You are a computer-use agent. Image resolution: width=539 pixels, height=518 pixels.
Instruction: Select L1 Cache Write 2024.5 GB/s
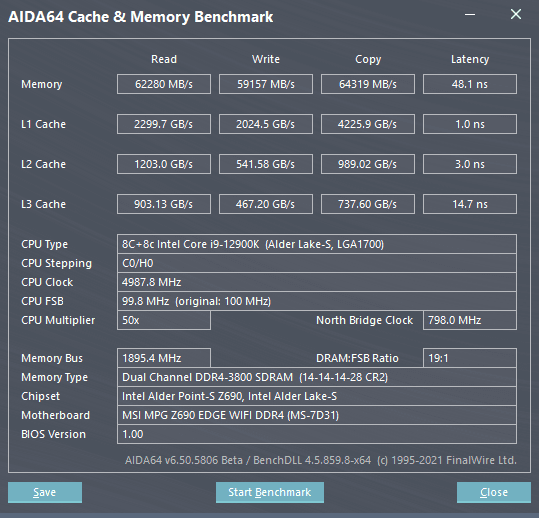click(x=266, y=124)
